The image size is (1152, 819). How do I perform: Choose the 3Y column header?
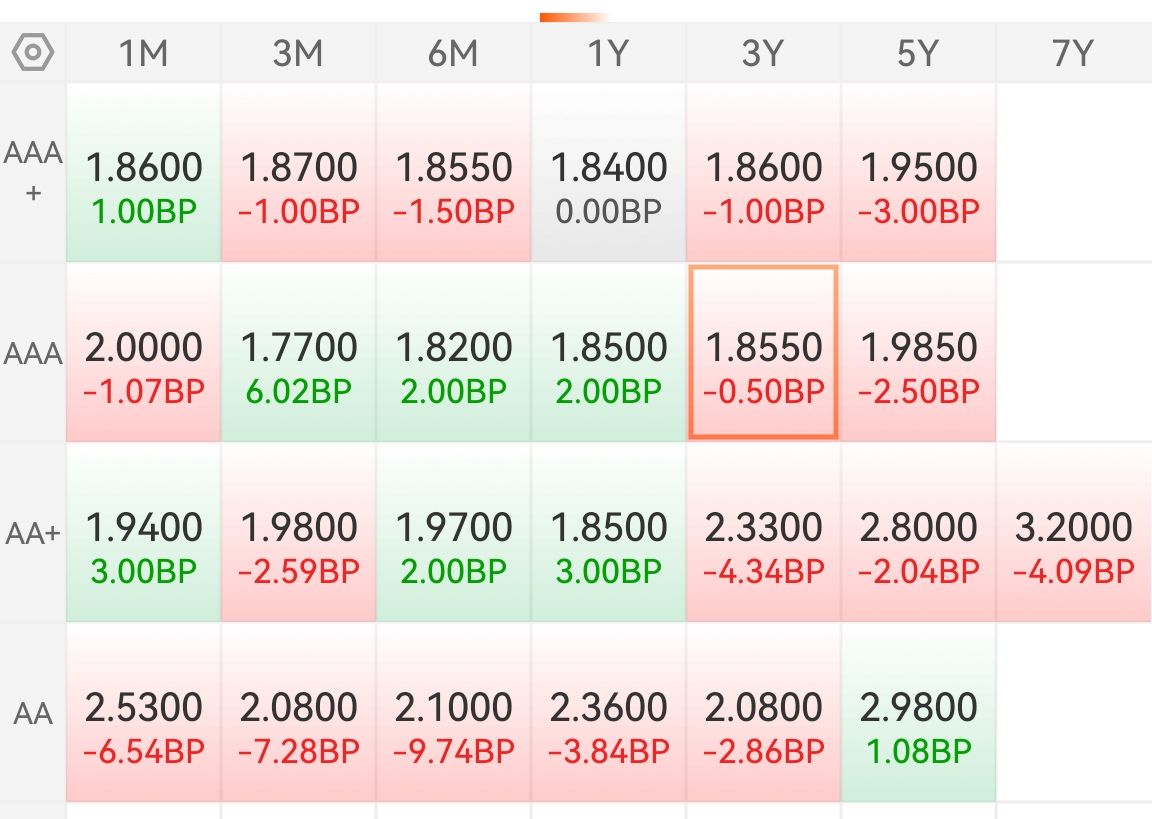[x=763, y=53]
